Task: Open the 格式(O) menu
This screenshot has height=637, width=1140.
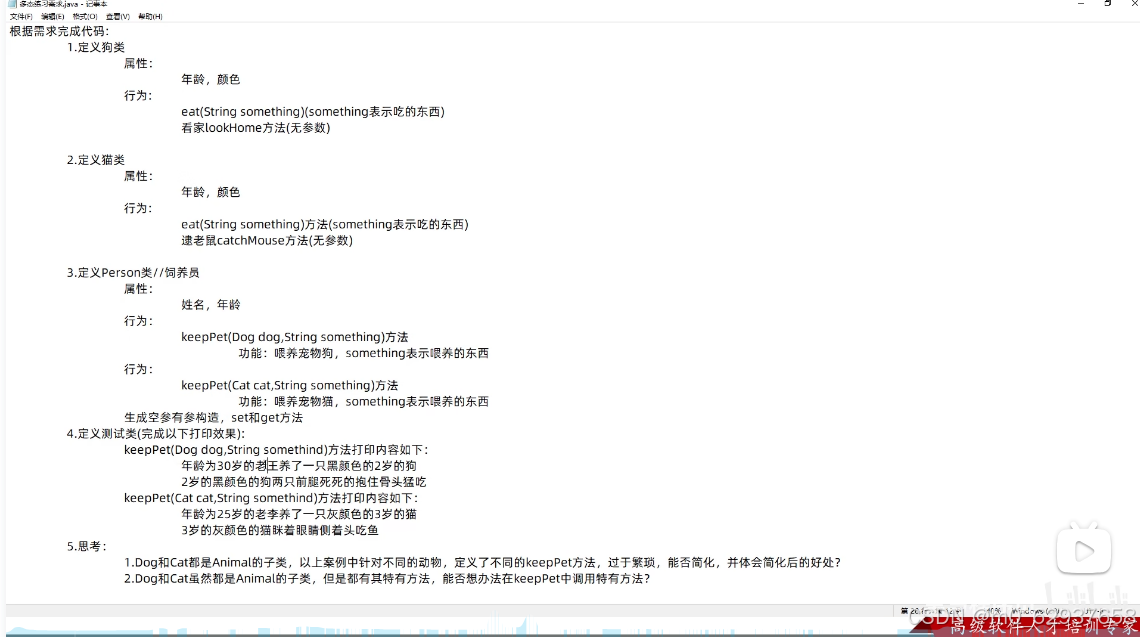Action: (84, 16)
